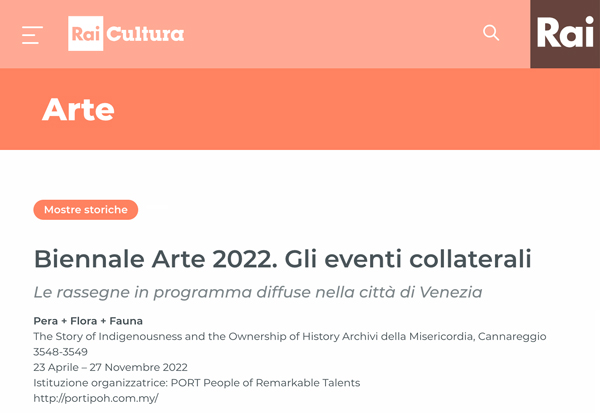Click the Cultura wordmark in header
Image resolution: width=600 pixels, height=413 pixels.
(145, 34)
